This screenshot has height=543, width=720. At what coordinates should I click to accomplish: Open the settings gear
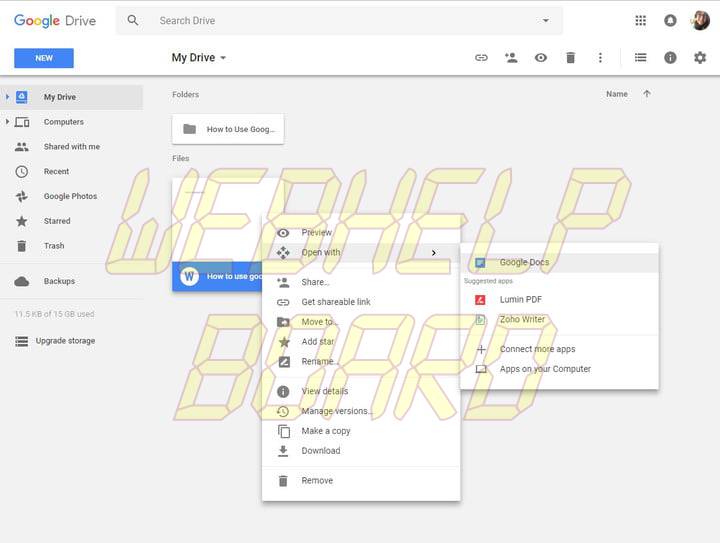point(700,58)
